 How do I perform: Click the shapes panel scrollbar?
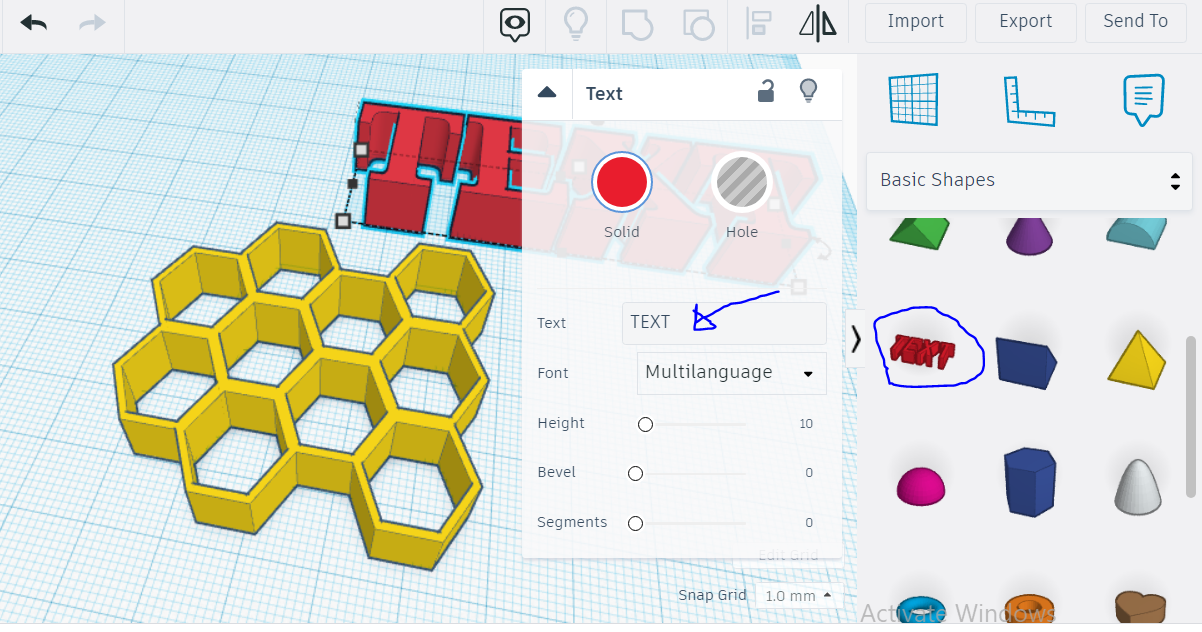[x=1190, y=415]
